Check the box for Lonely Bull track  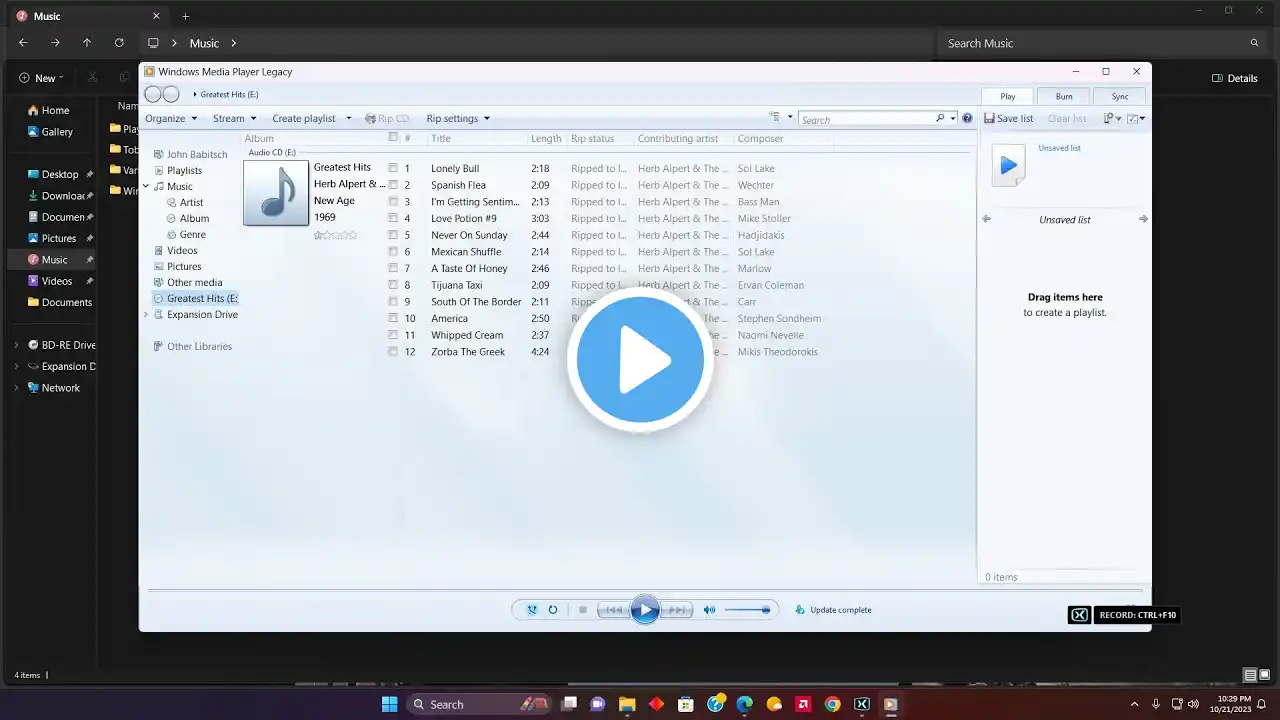pyautogui.click(x=393, y=168)
